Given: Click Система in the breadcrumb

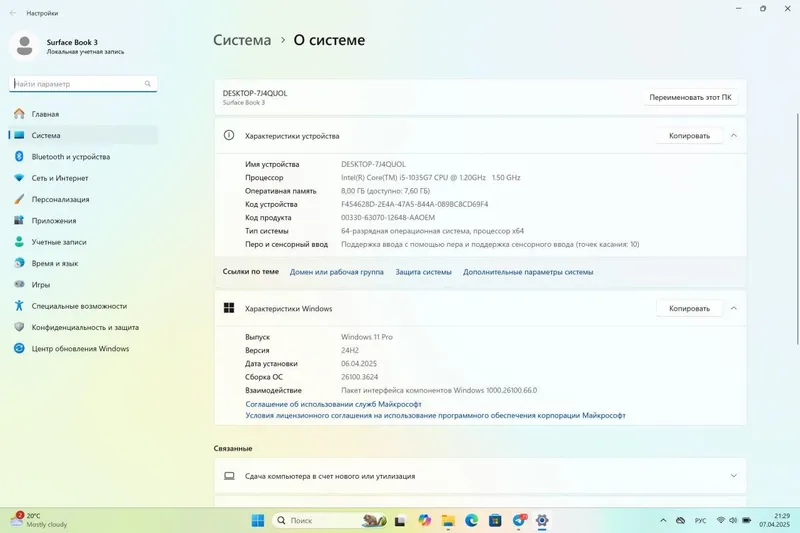Looking at the screenshot, I should [x=242, y=40].
